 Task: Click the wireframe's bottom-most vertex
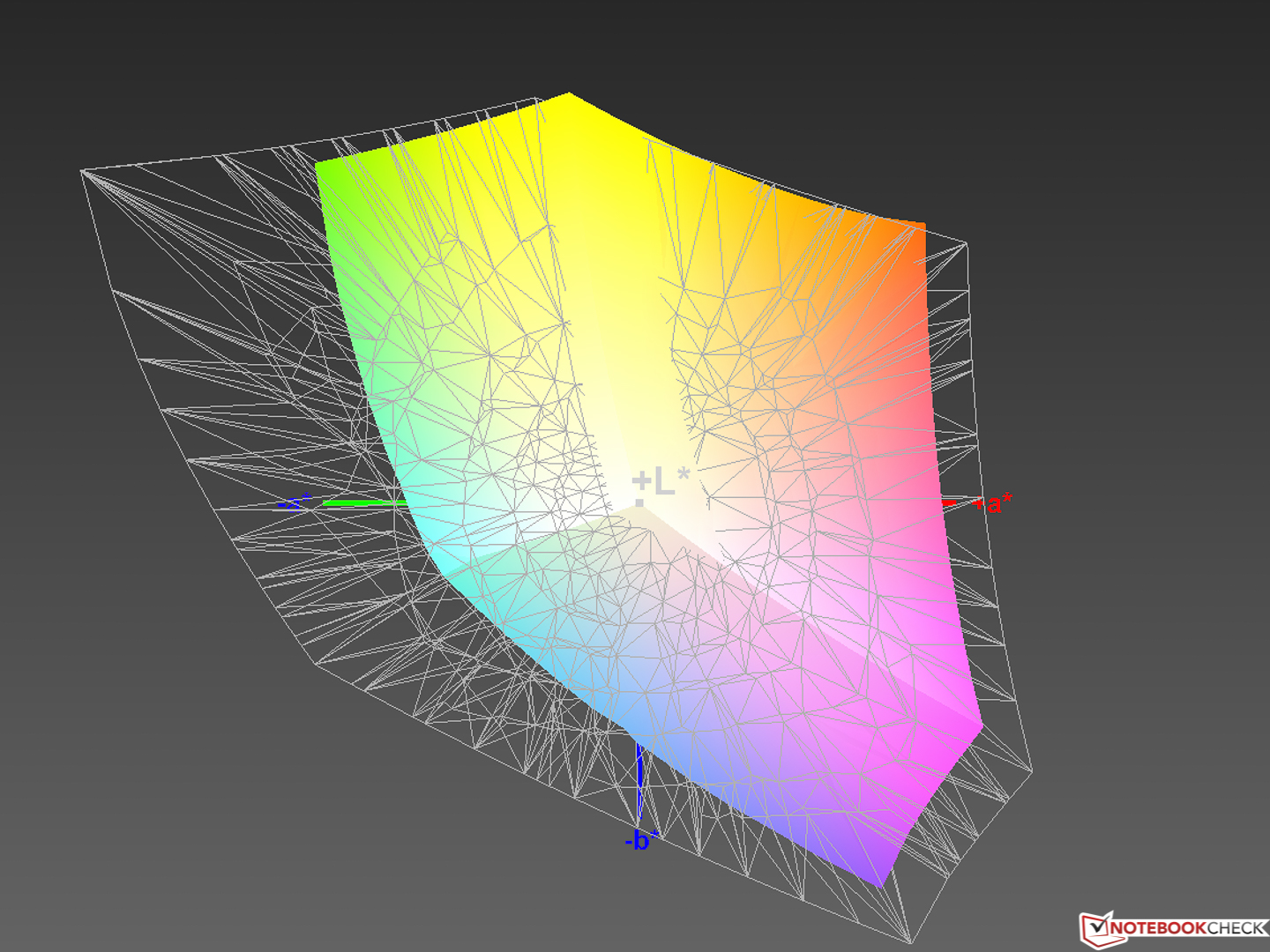coord(909,941)
